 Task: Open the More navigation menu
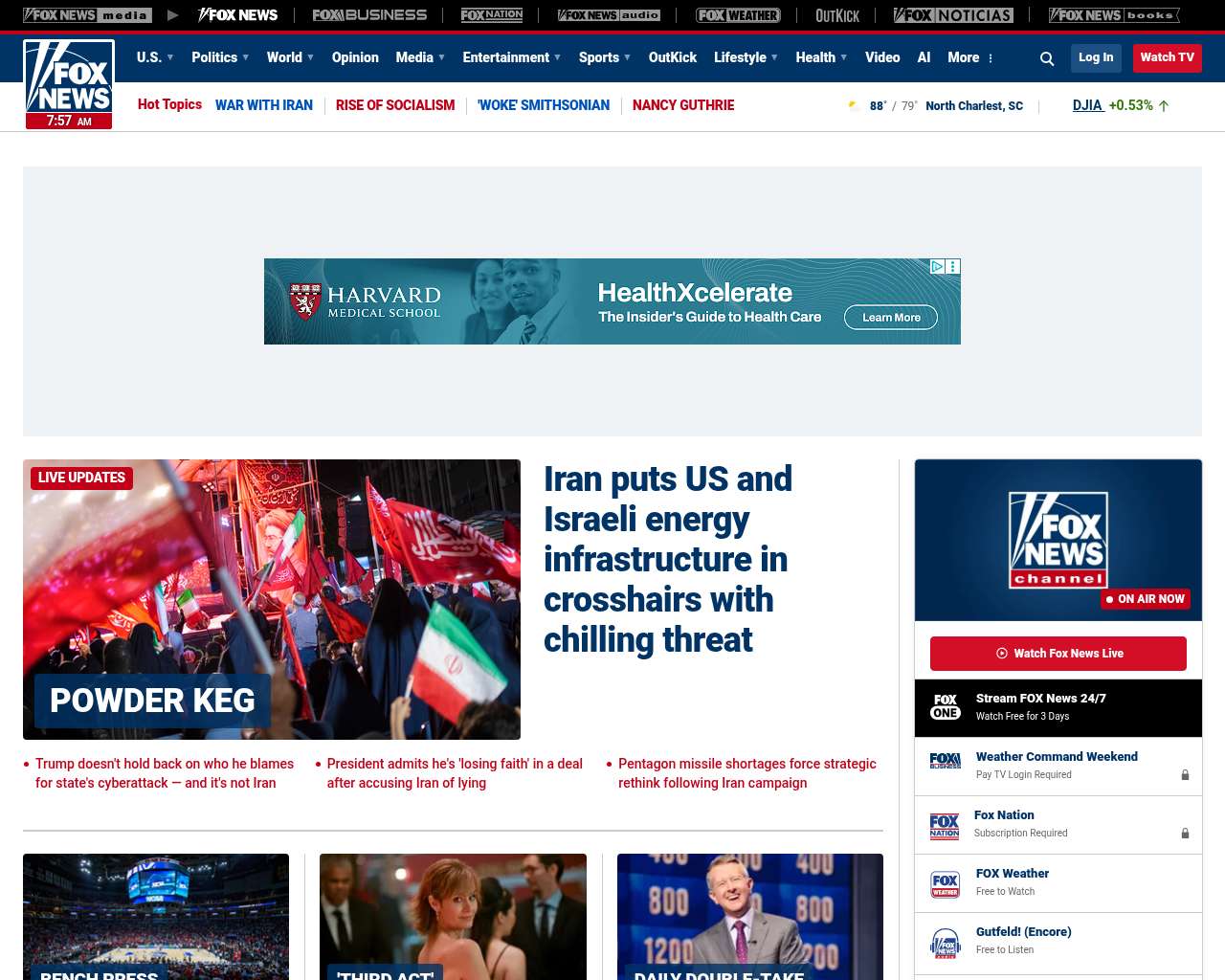964,57
